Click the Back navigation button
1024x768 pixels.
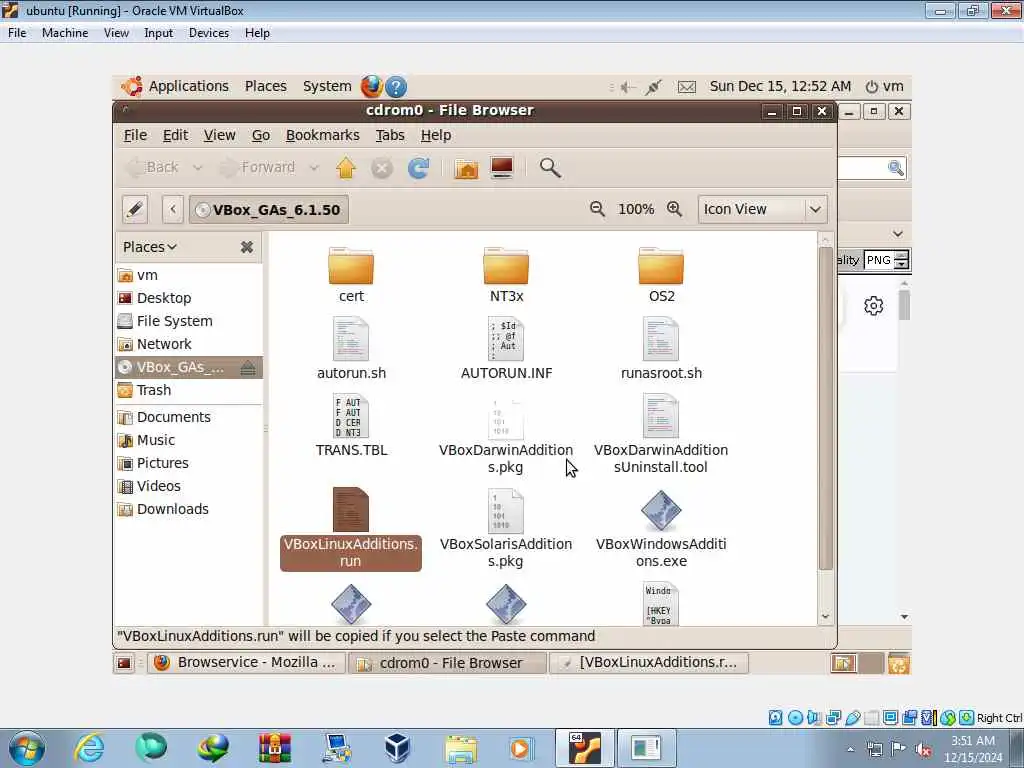click(x=153, y=168)
